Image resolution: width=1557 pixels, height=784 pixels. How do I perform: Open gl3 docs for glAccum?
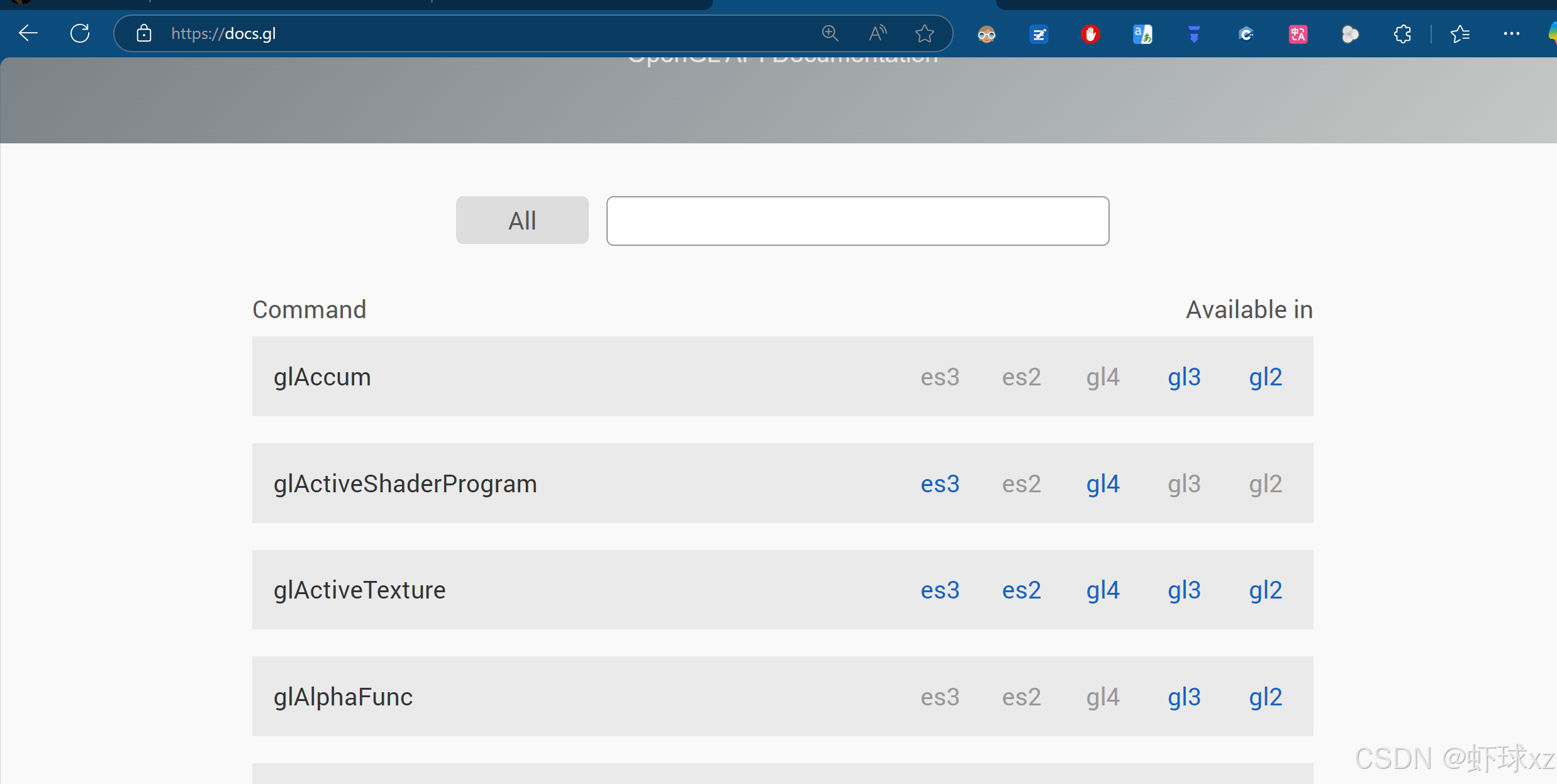(x=1184, y=377)
